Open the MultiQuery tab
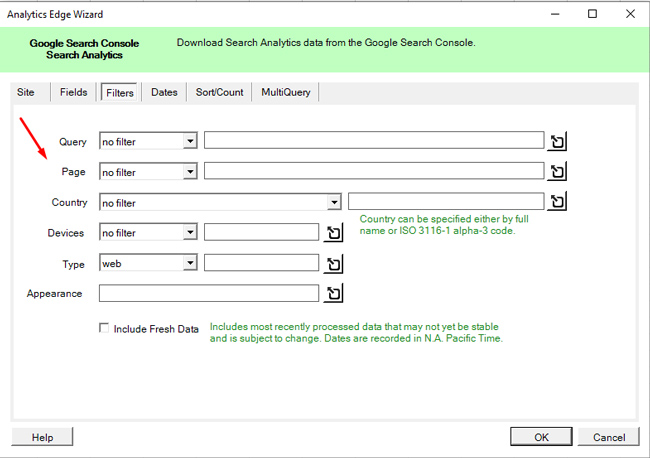650x458 pixels. click(286, 92)
